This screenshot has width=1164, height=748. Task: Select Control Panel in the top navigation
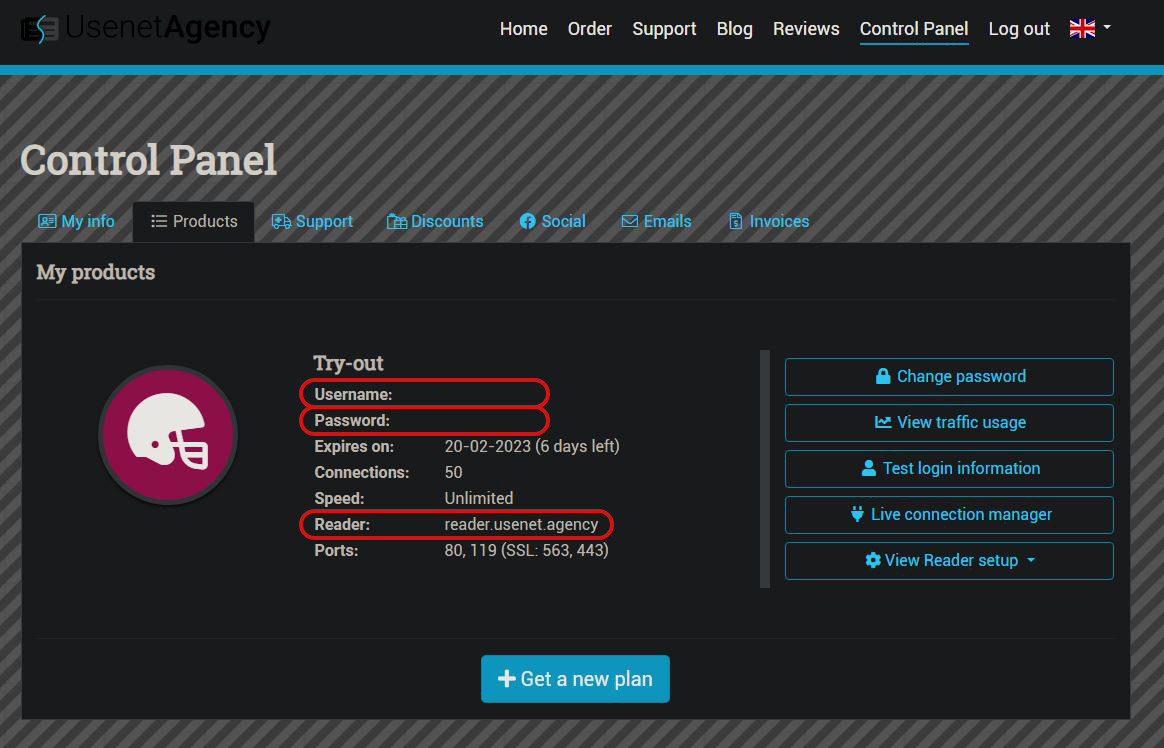[x=914, y=29]
